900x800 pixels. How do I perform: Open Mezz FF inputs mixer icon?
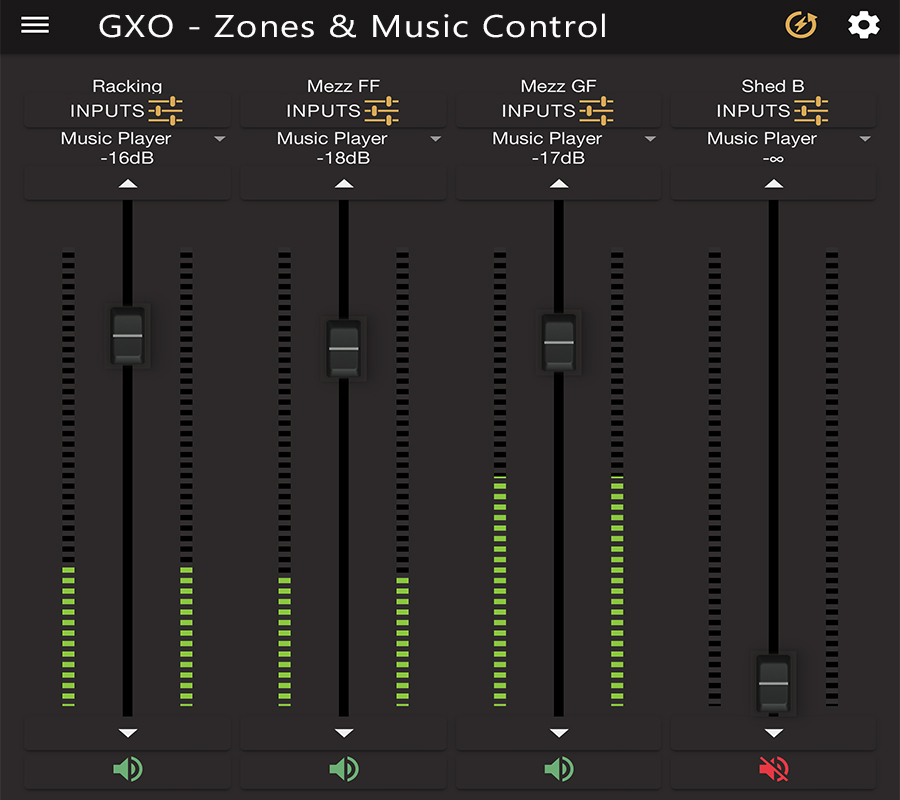point(382,110)
